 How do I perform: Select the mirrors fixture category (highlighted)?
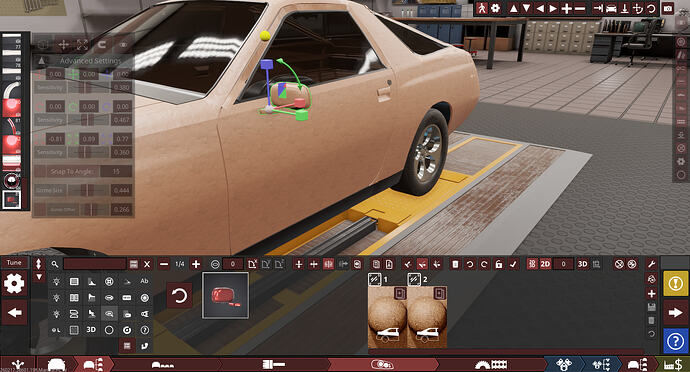[109, 313]
